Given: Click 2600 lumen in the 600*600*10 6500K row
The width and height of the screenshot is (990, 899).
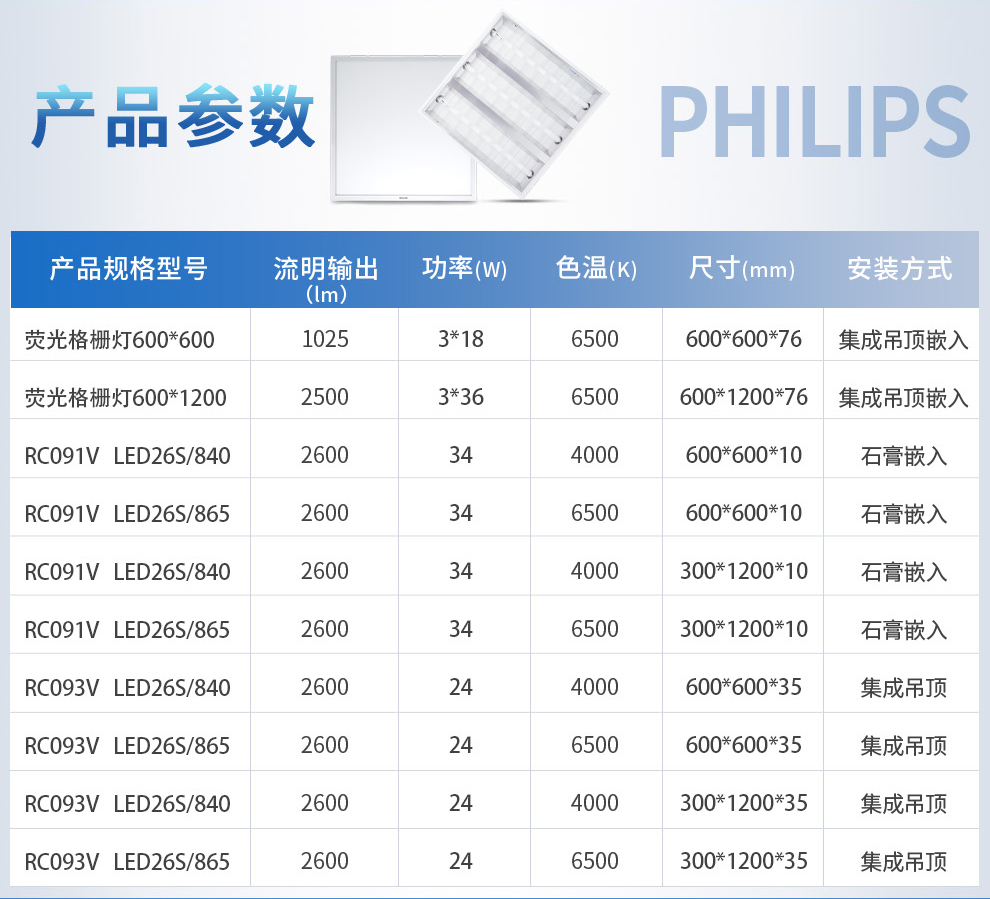Looking at the screenshot, I should 325,513.
